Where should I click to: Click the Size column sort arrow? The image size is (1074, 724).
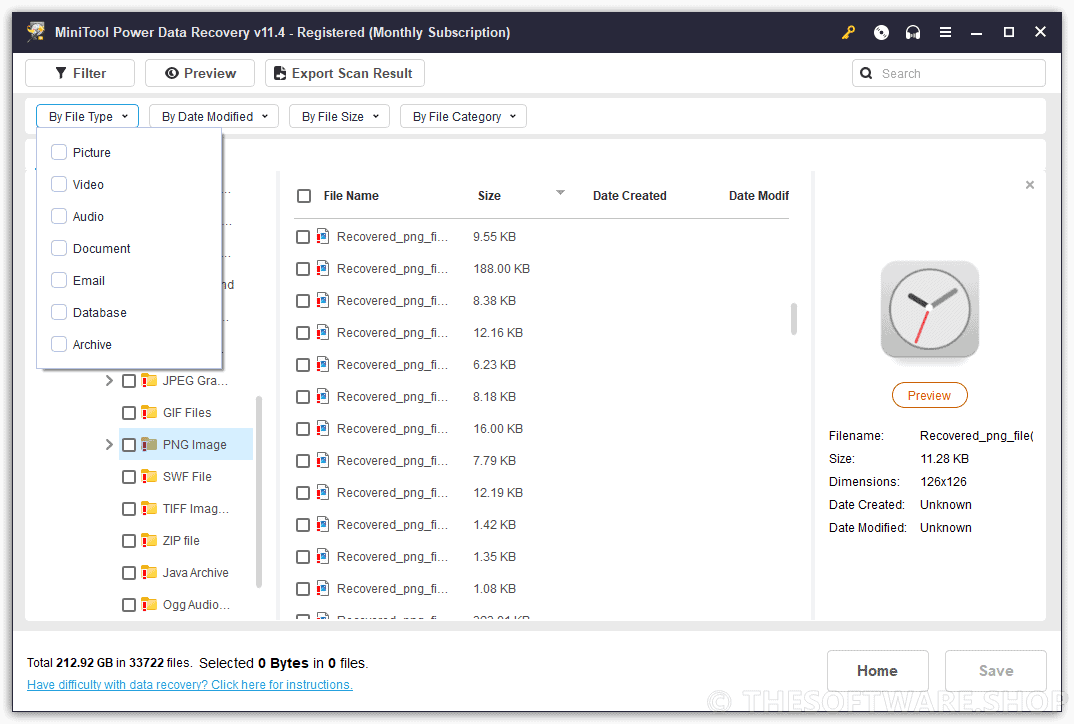560,192
